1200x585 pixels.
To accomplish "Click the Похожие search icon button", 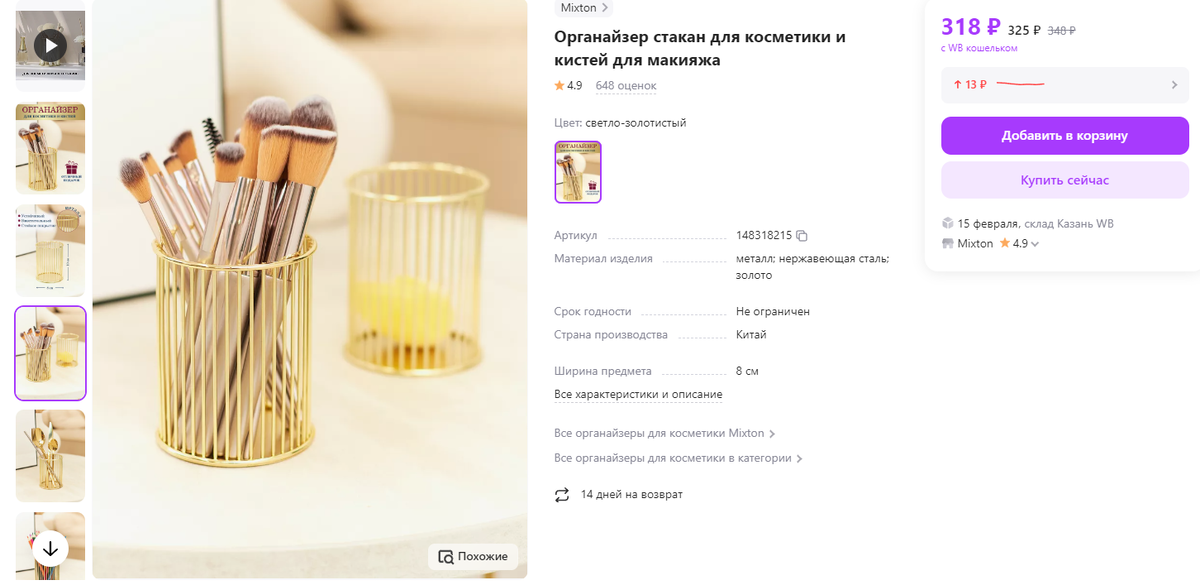I will click(473, 556).
